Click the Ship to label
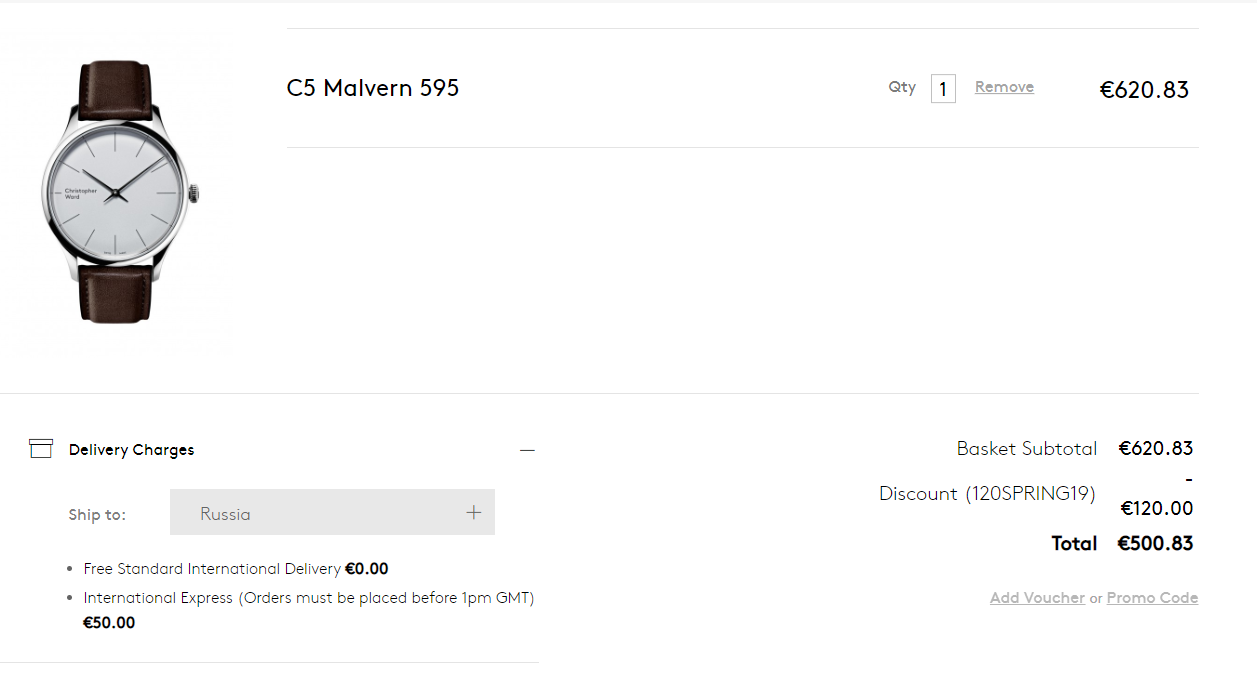This screenshot has height=674, width=1257. pos(97,515)
